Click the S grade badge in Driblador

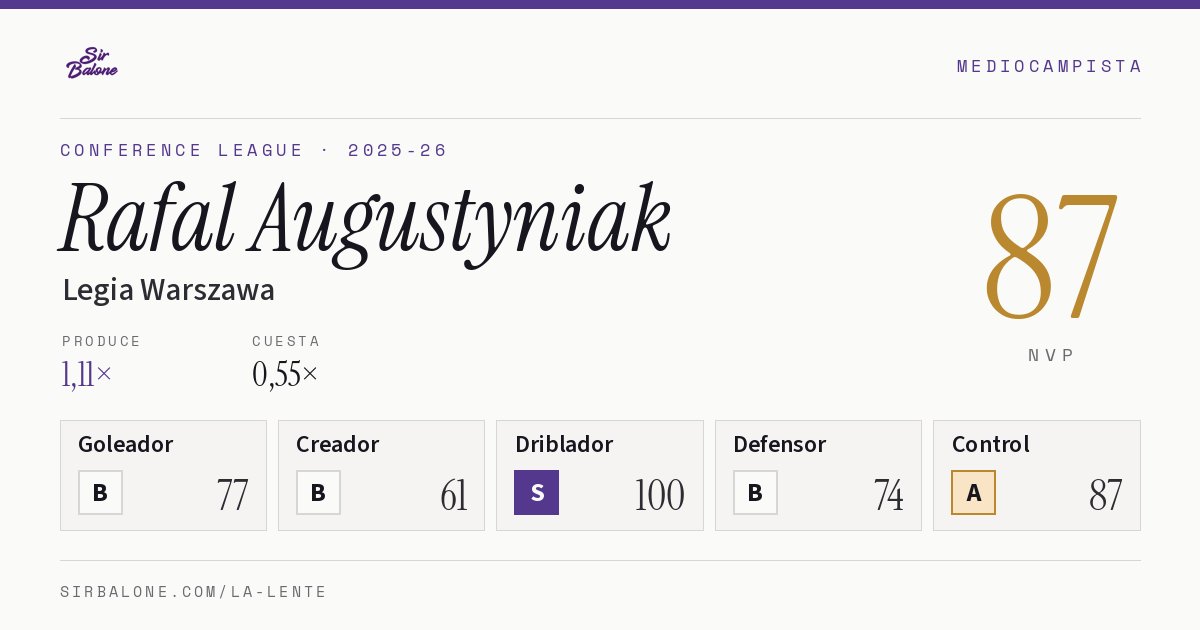(536, 493)
